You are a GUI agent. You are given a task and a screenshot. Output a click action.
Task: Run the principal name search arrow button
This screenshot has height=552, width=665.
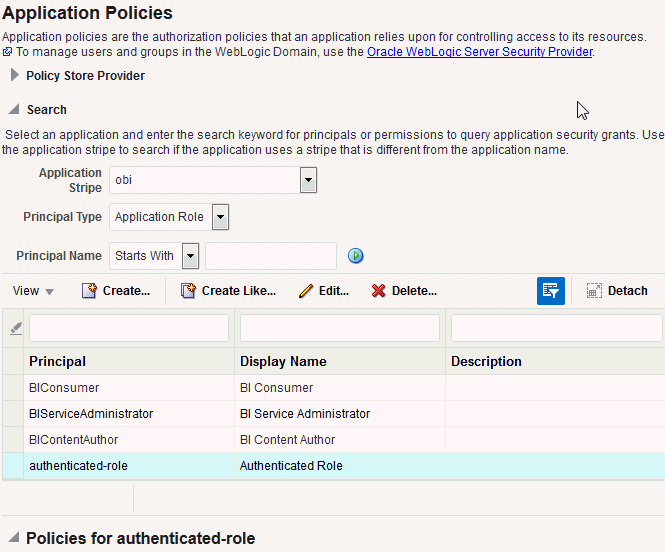pos(356,256)
